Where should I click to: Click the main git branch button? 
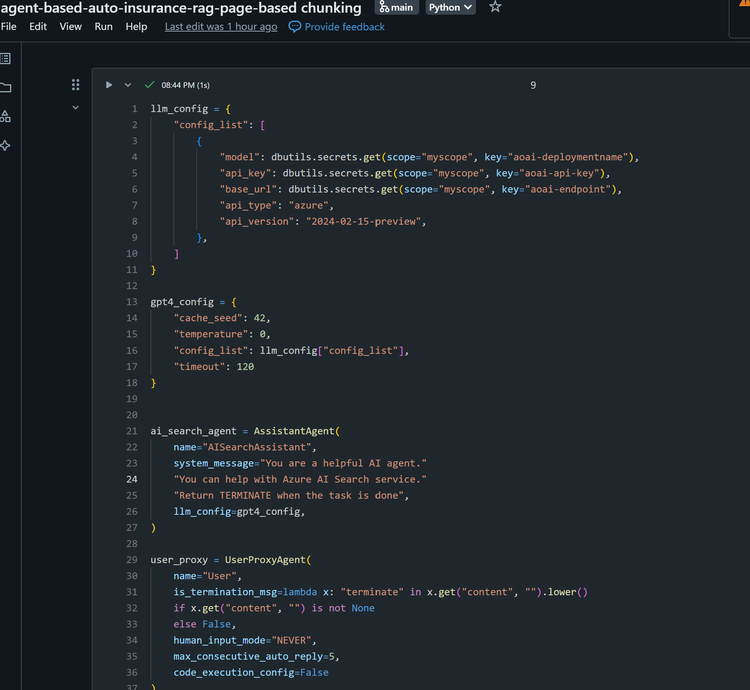tap(397, 7)
